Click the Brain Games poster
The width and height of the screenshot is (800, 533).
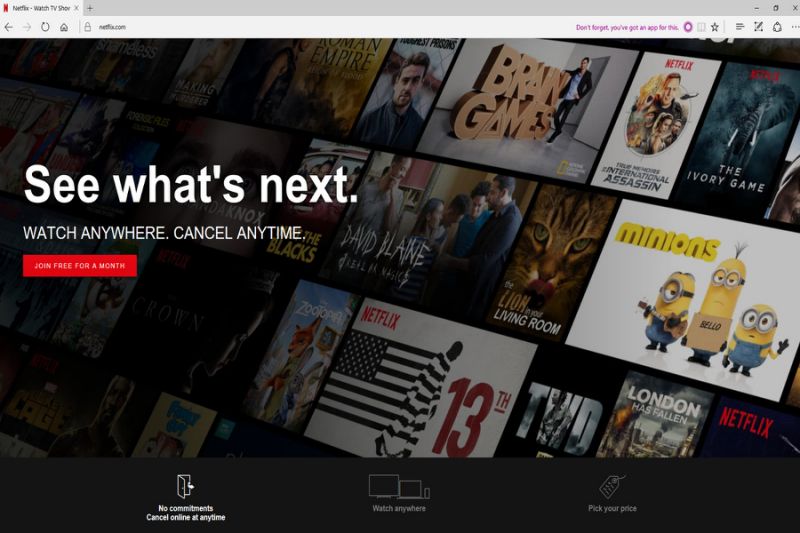click(x=526, y=110)
